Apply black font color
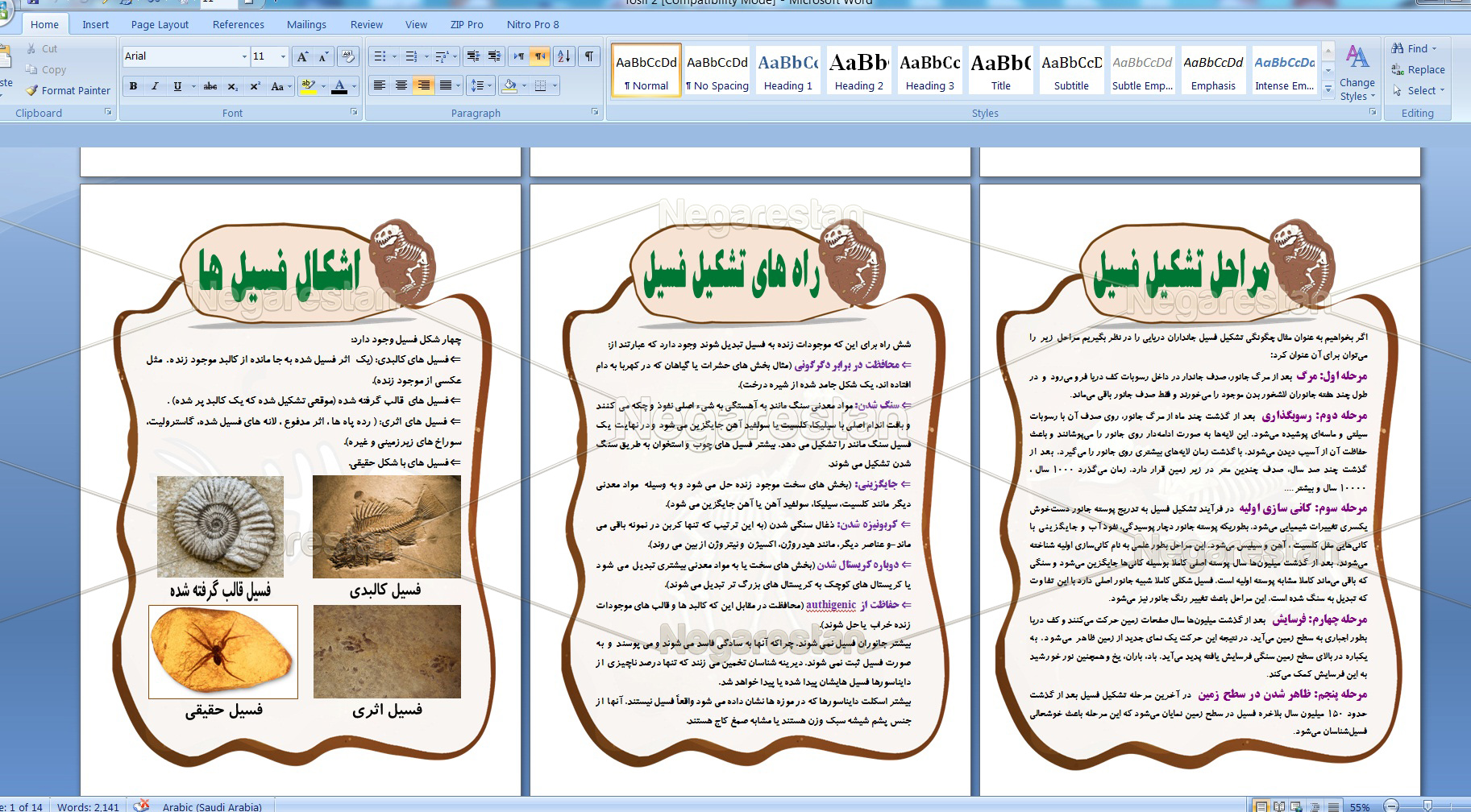Viewport: 1471px width, 812px height. (x=339, y=86)
